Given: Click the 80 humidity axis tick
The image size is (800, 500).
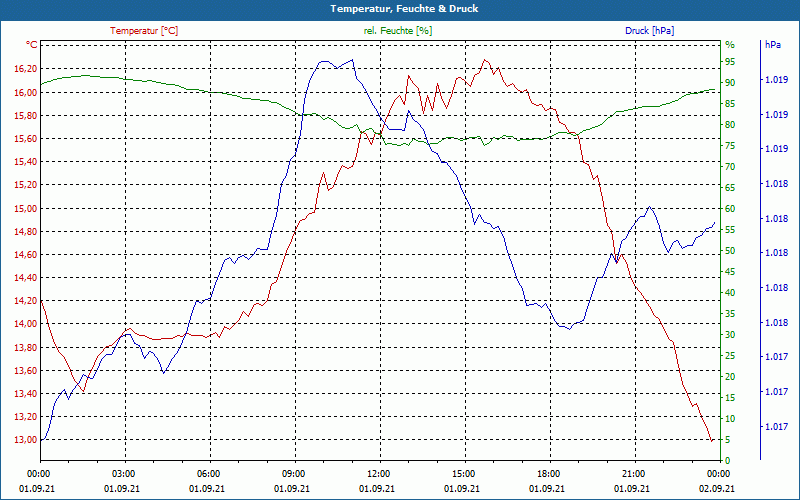Looking at the screenshot, I should pos(730,124).
